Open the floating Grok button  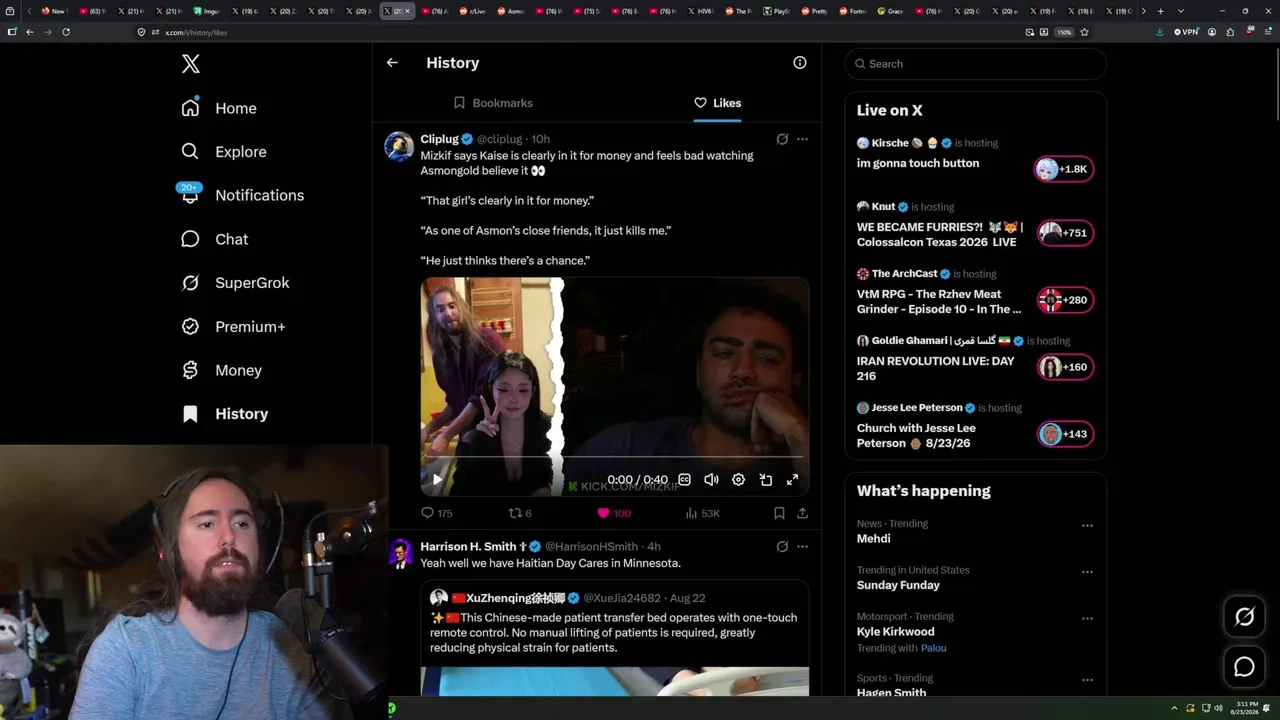point(1244,617)
